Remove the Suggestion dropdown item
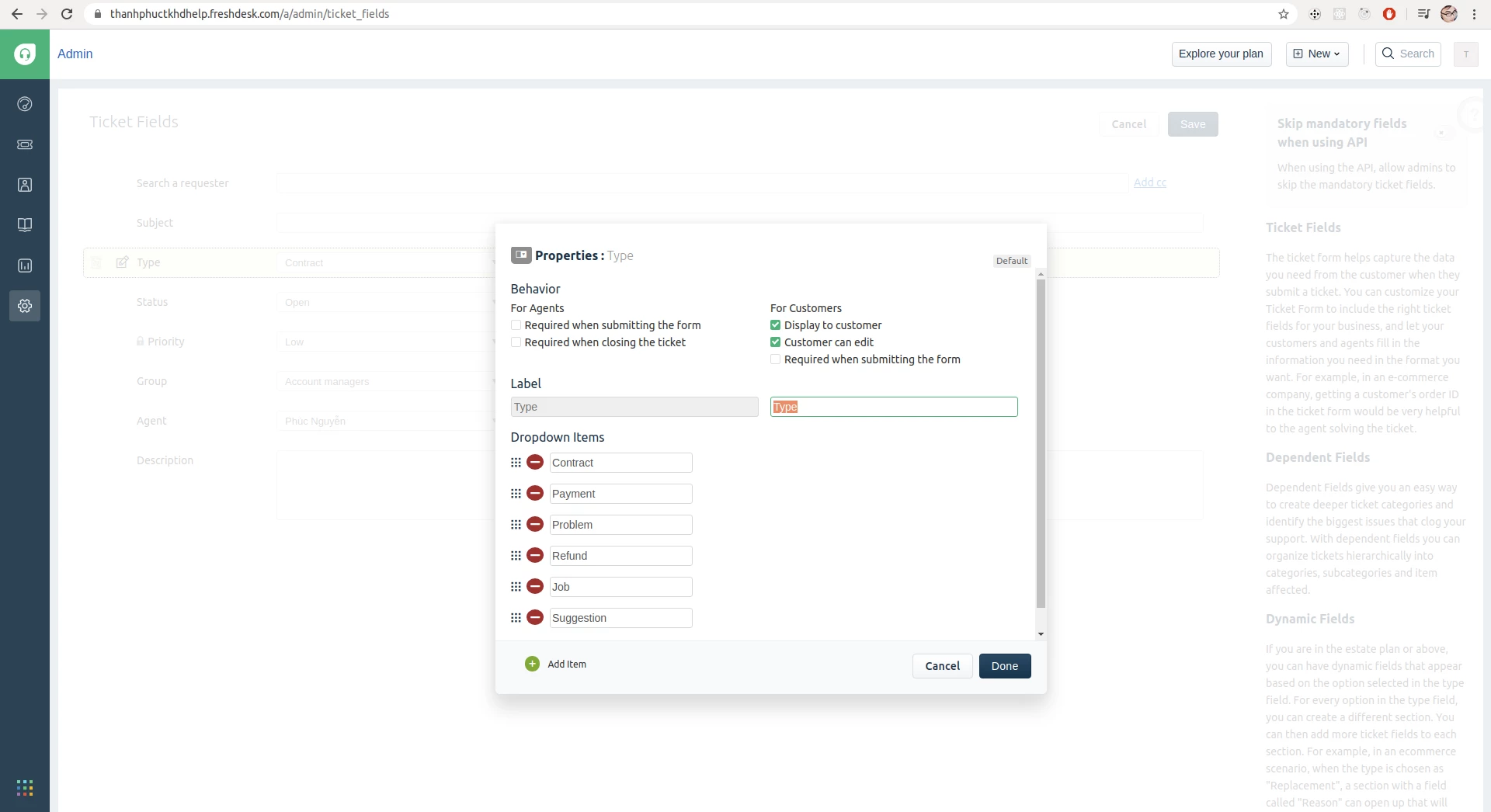The width and height of the screenshot is (1491, 812). [535, 618]
